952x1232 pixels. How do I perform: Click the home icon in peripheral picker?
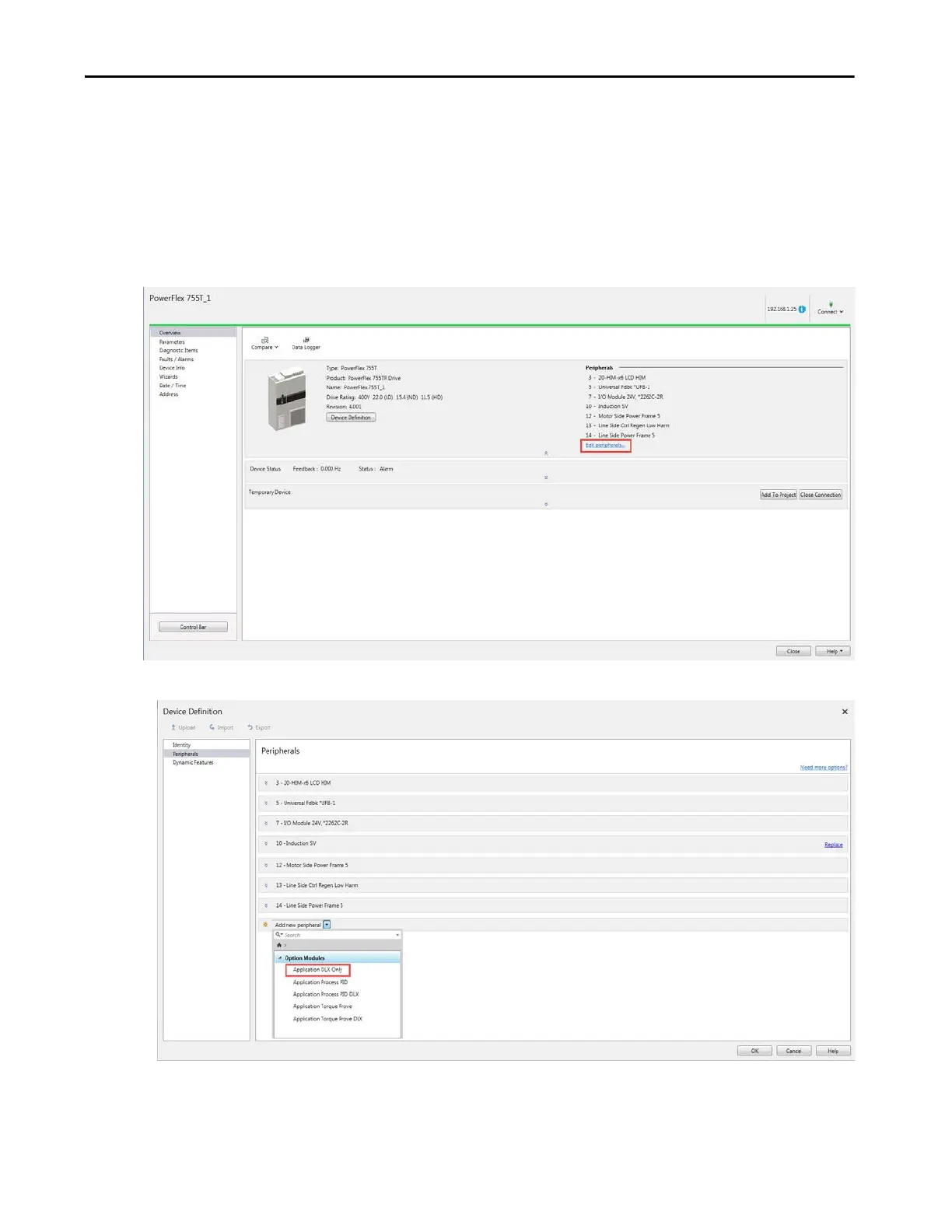tap(279, 945)
